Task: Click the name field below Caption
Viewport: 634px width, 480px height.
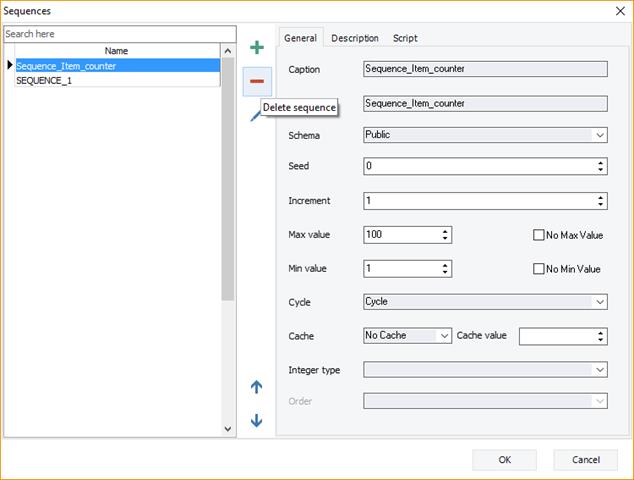Action: click(x=485, y=104)
